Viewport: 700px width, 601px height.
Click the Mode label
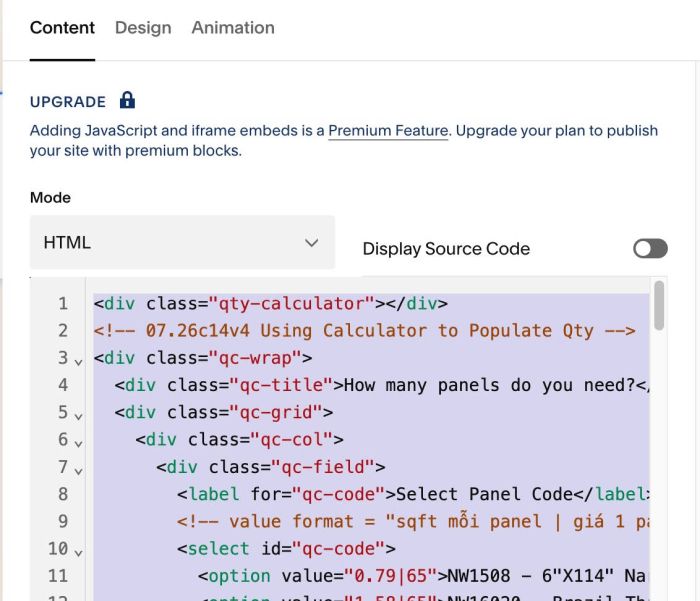tap(50, 198)
